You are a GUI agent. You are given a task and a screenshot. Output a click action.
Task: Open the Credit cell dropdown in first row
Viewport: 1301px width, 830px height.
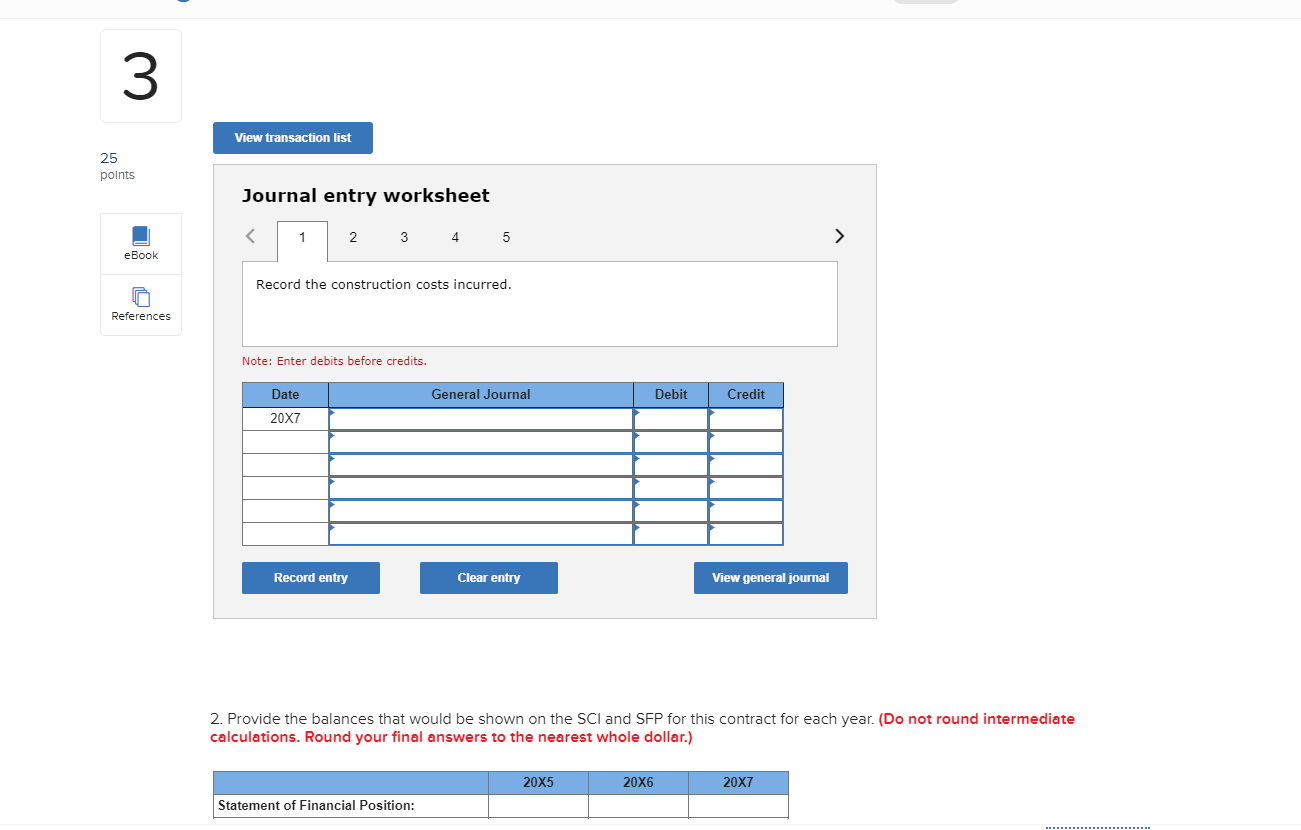pos(746,418)
